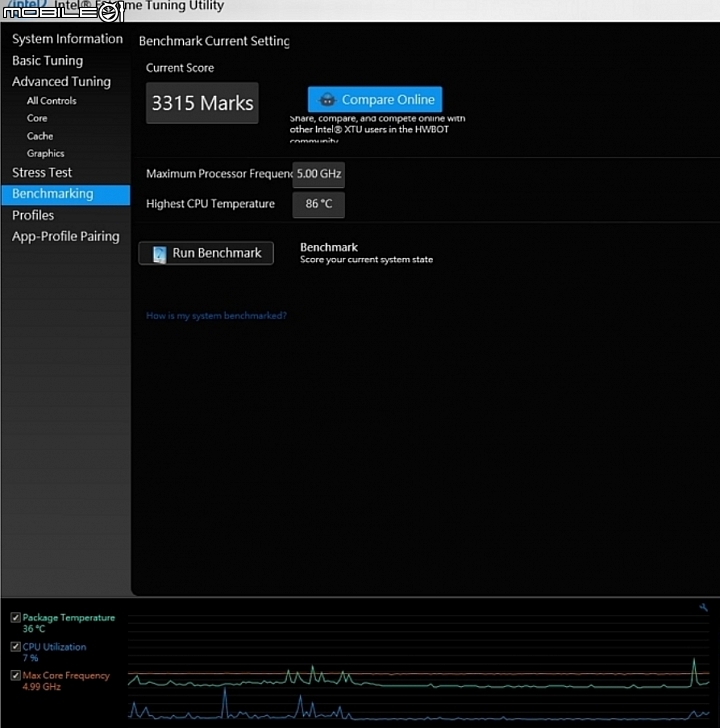Screen dimensions: 720x728
Task: Open App-Profile Pairing section
Action: tap(65, 237)
